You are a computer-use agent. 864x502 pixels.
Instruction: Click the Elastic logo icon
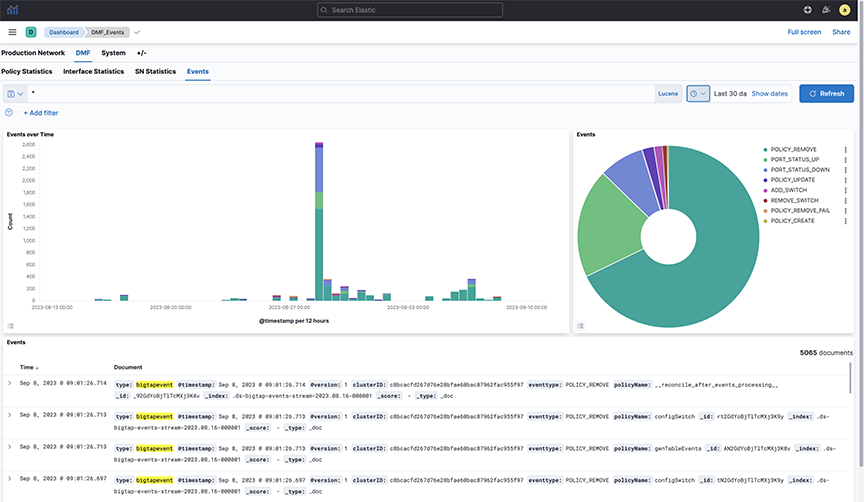point(12,10)
